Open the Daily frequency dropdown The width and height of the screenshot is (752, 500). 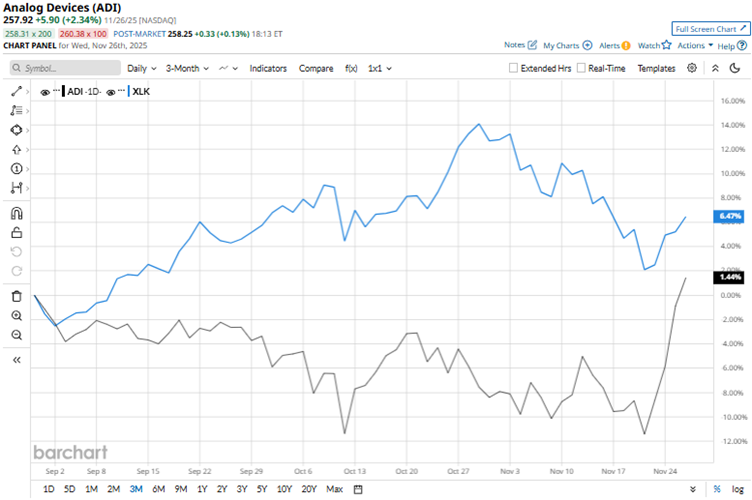coord(142,69)
